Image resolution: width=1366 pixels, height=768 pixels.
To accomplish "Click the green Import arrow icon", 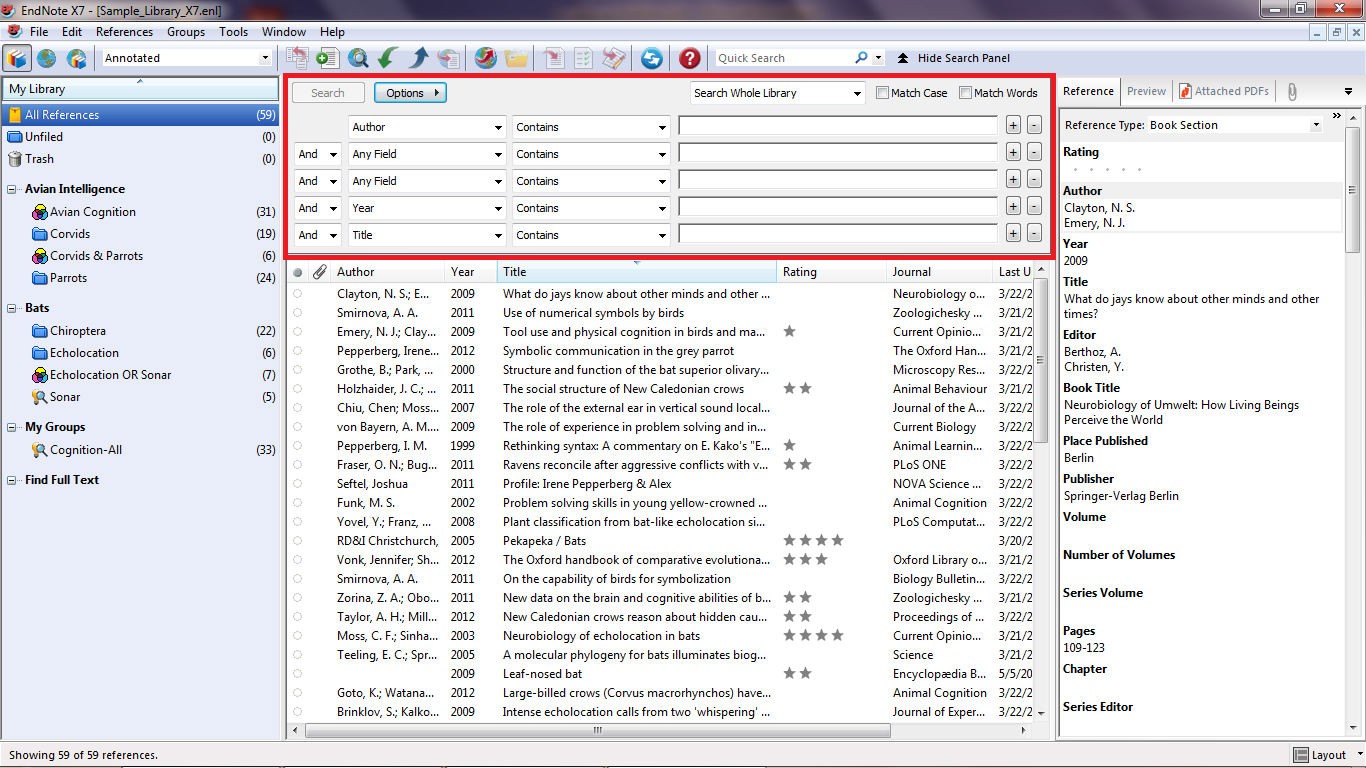I will coord(388,58).
